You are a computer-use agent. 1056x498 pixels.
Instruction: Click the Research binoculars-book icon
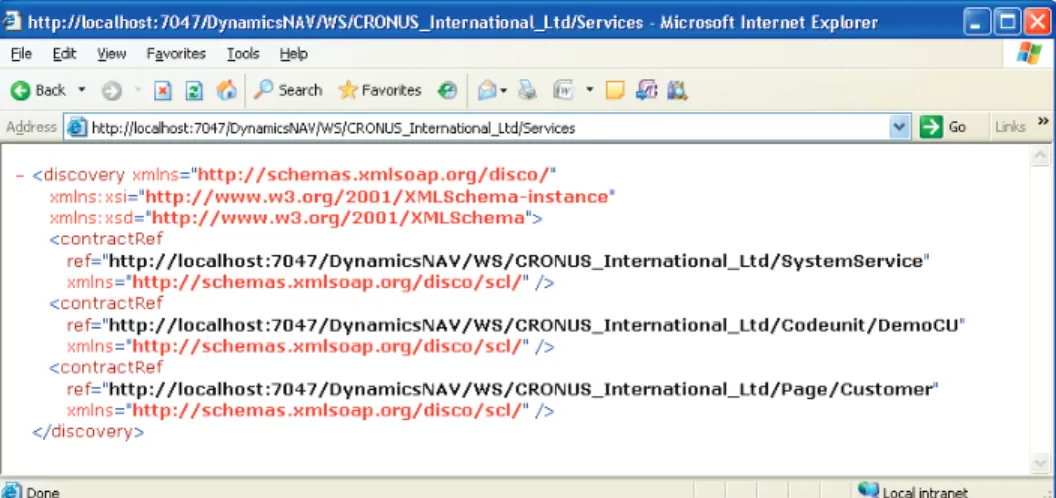point(677,90)
